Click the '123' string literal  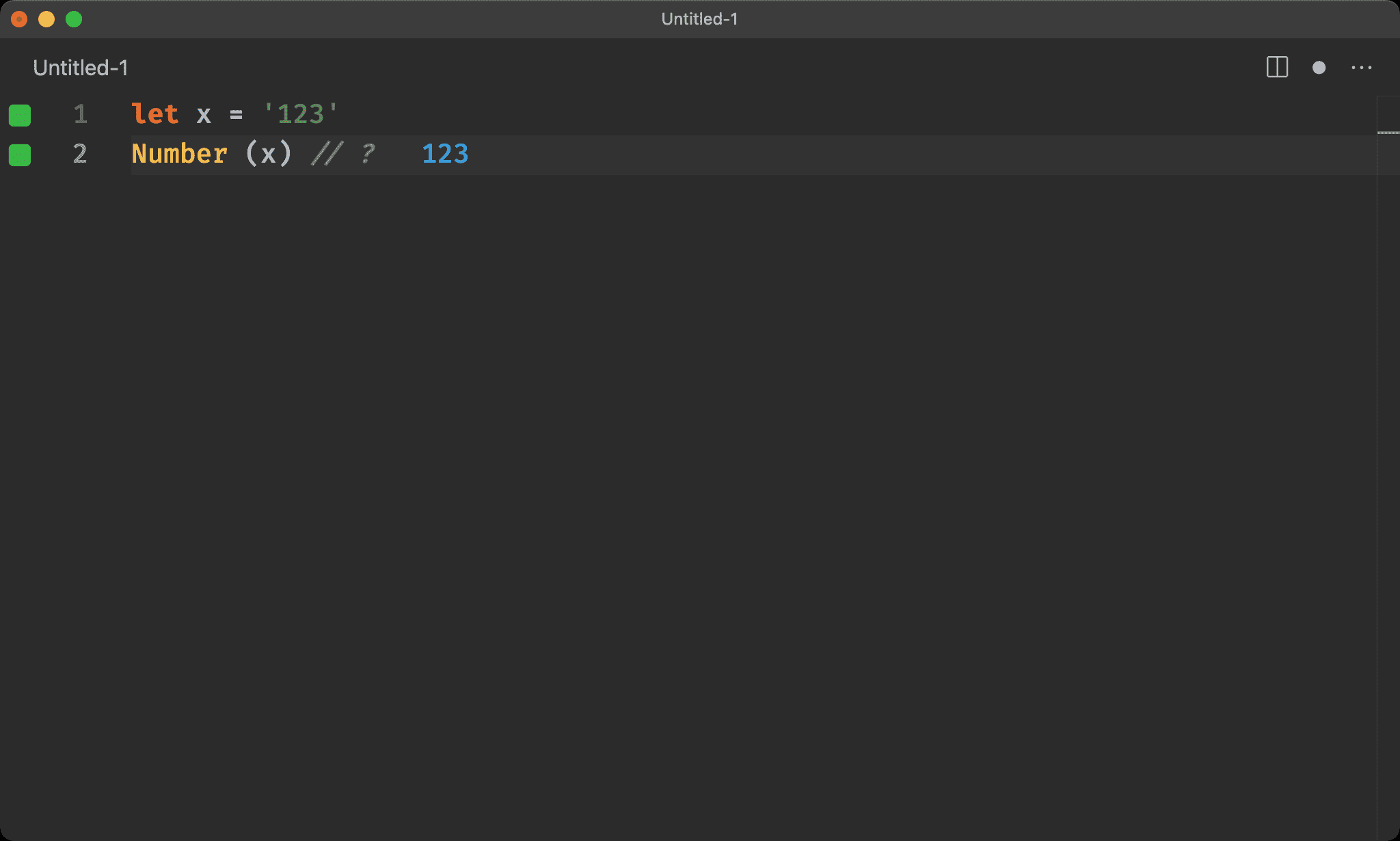click(x=301, y=114)
